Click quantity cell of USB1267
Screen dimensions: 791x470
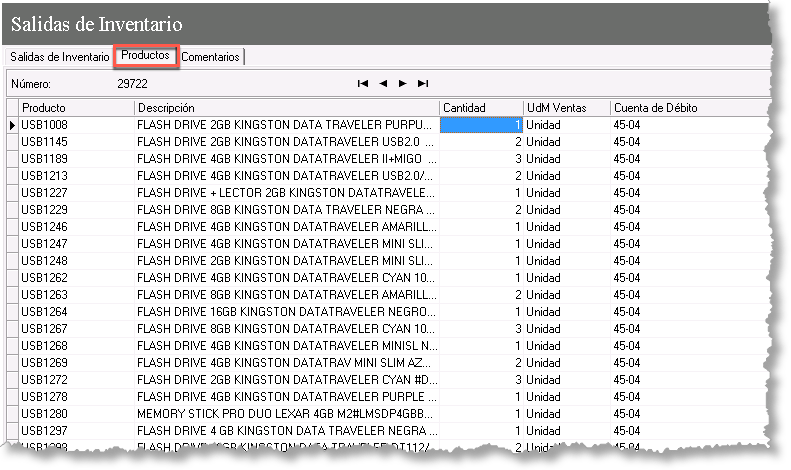pyautogui.click(x=481, y=329)
